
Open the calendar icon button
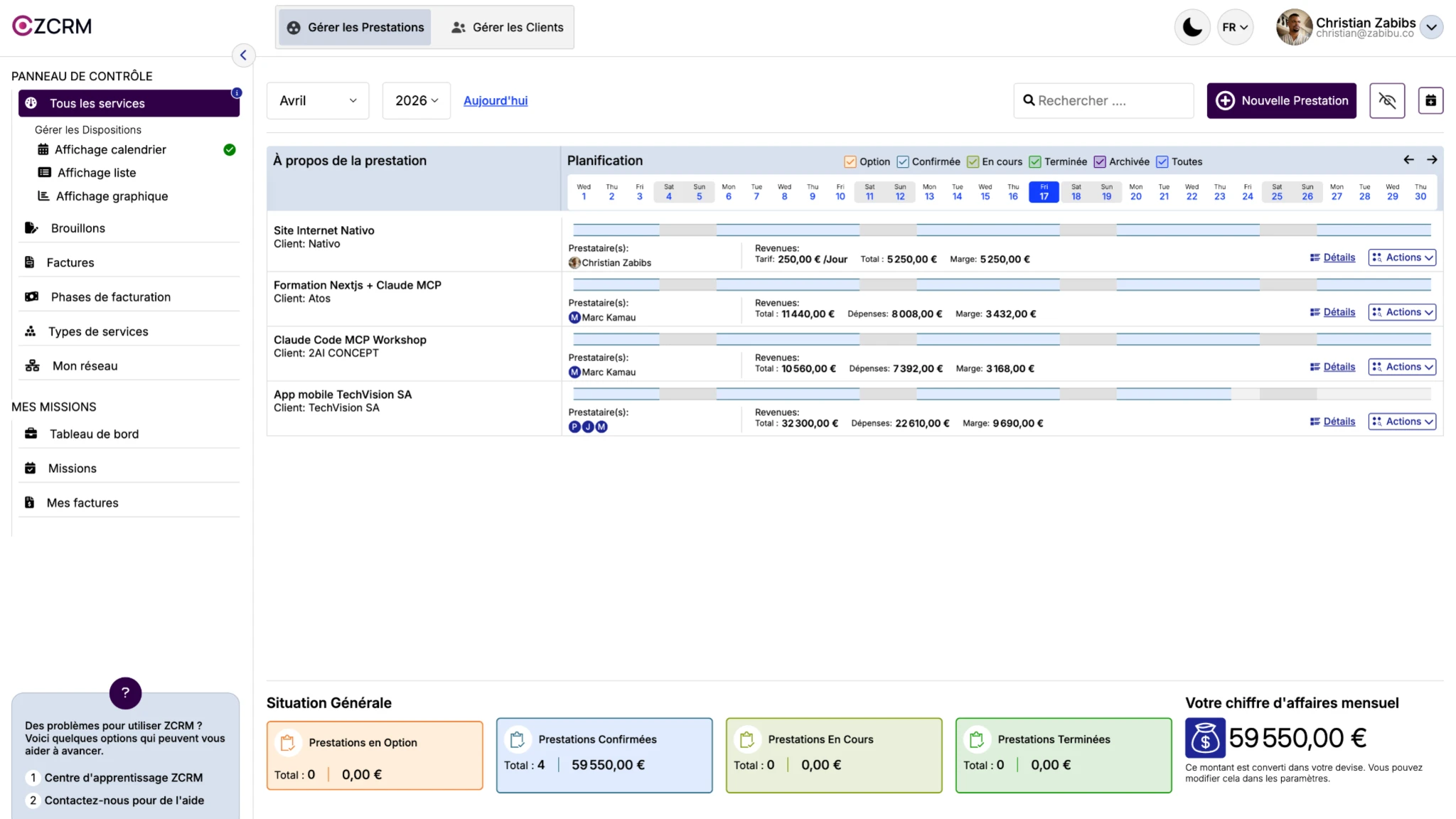point(1430,100)
